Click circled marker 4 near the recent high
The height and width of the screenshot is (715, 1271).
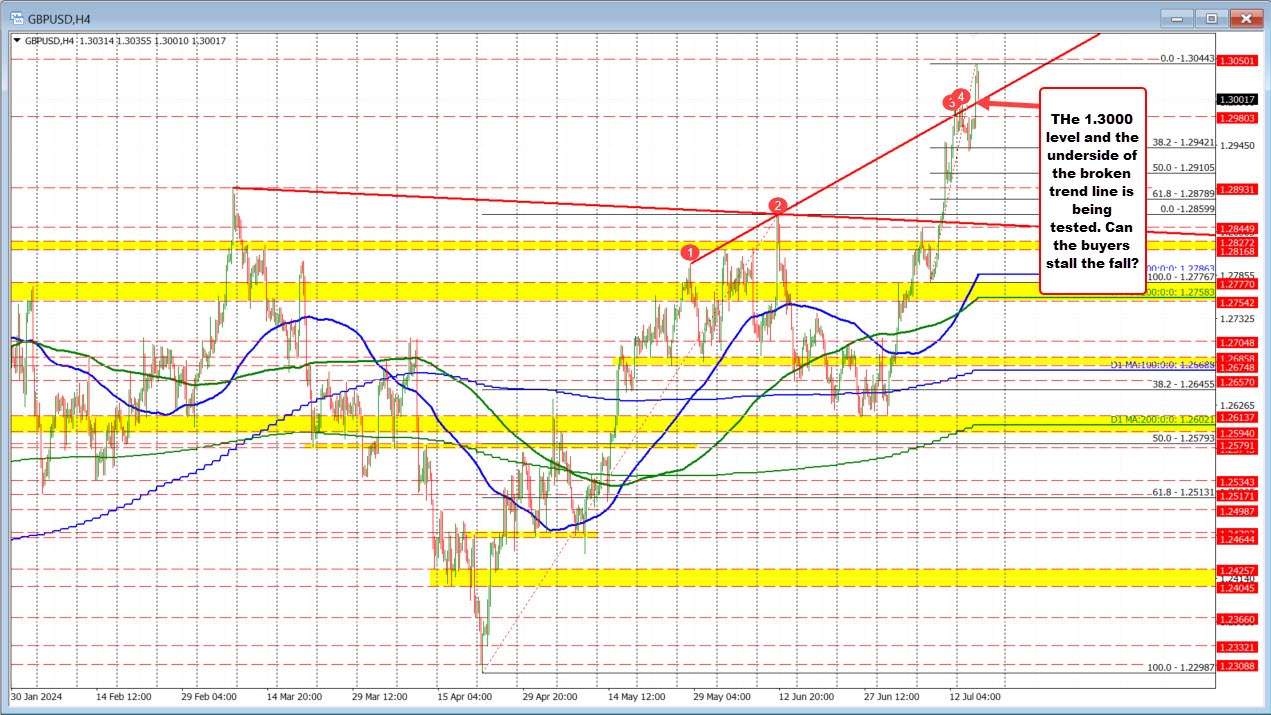coord(962,96)
